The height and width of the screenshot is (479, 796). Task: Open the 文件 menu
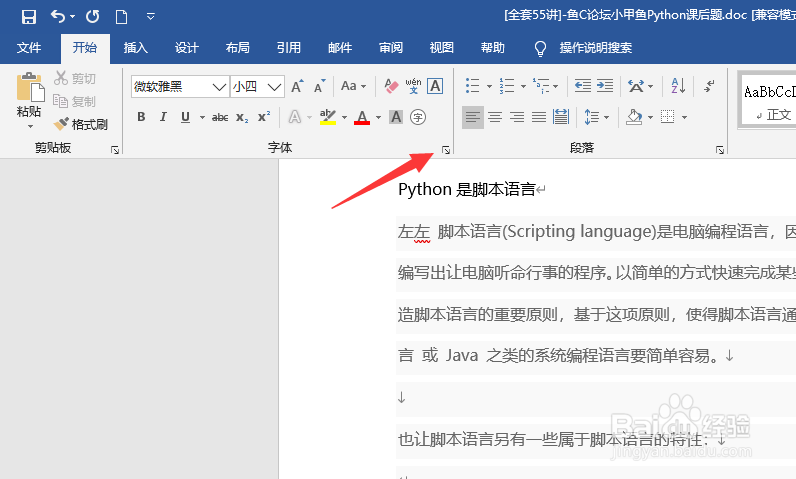pyautogui.click(x=29, y=48)
